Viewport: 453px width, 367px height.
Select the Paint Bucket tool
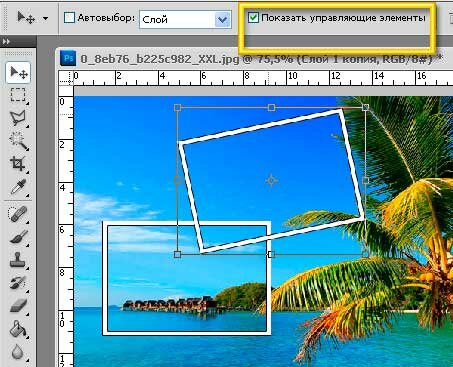click(18, 329)
